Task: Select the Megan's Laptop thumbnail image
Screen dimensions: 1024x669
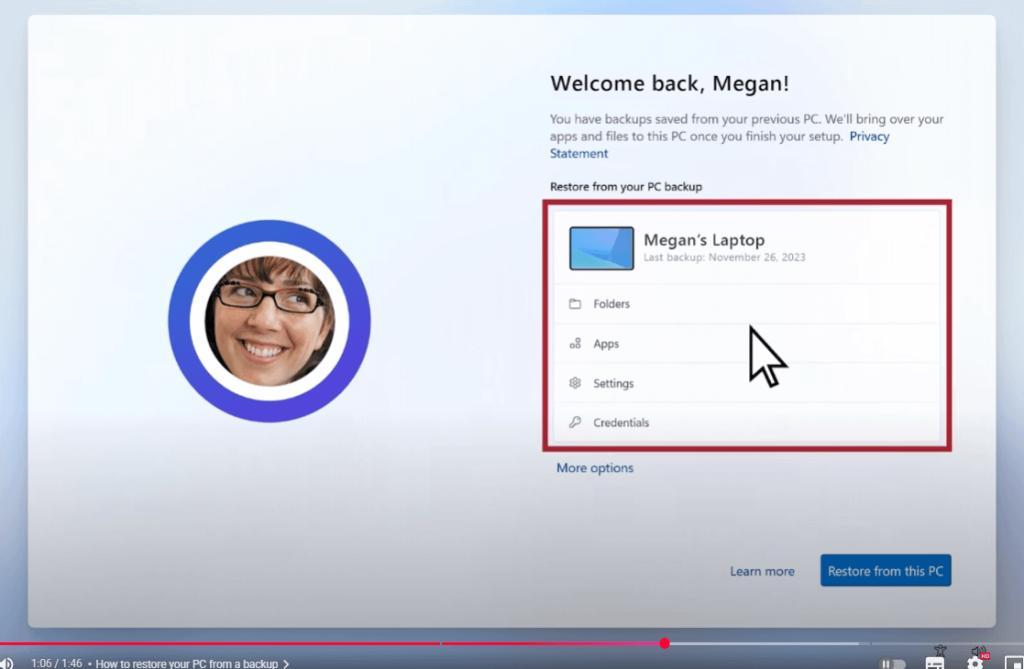Action: click(x=601, y=248)
